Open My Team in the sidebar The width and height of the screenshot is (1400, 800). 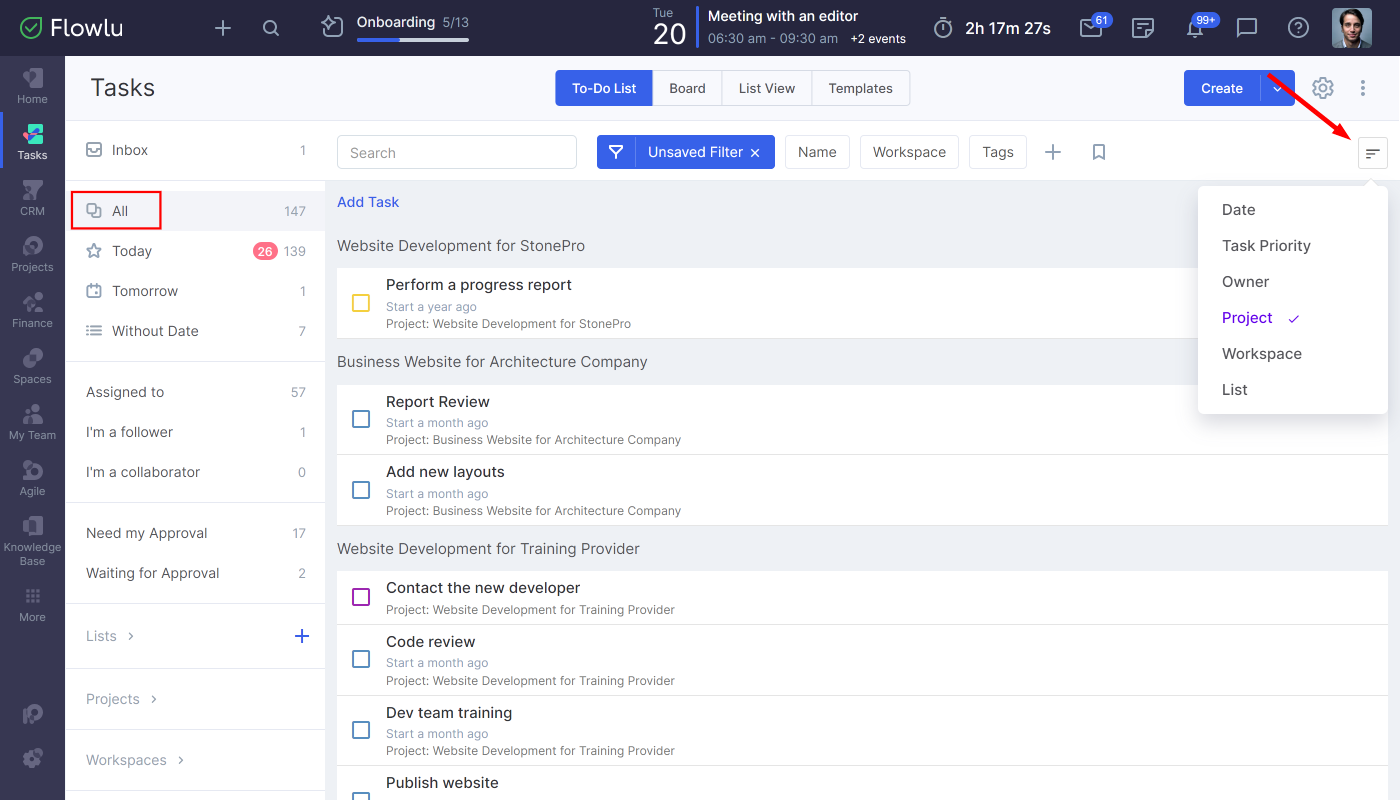click(32, 422)
